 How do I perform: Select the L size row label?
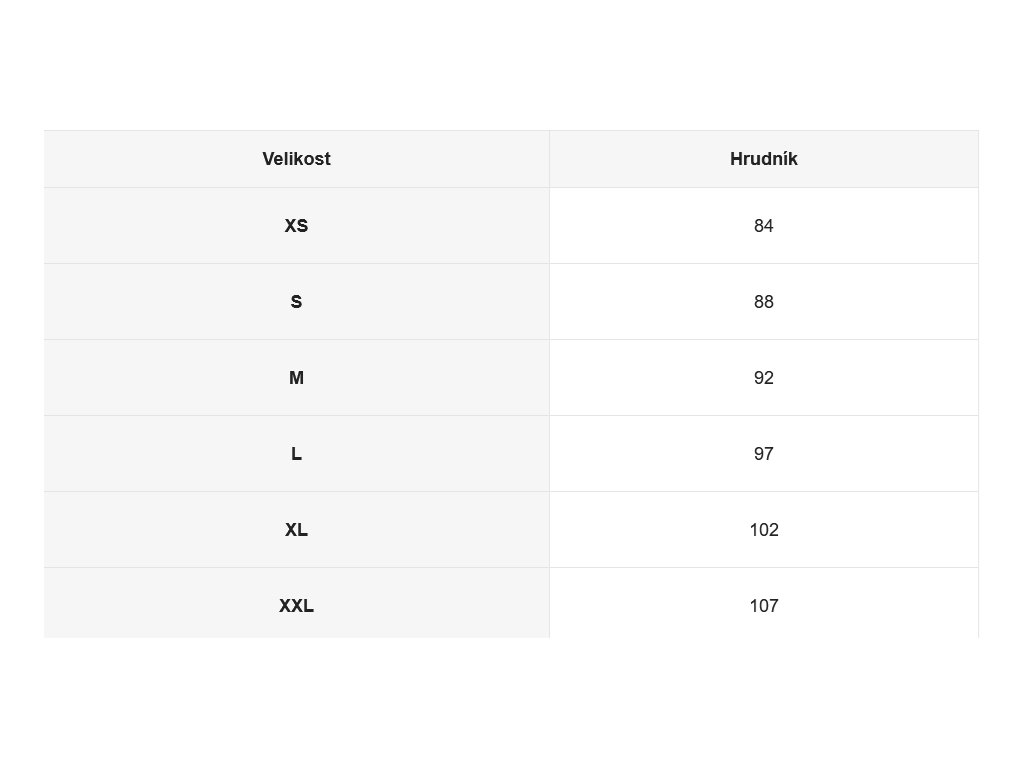pyautogui.click(x=296, y=454)
